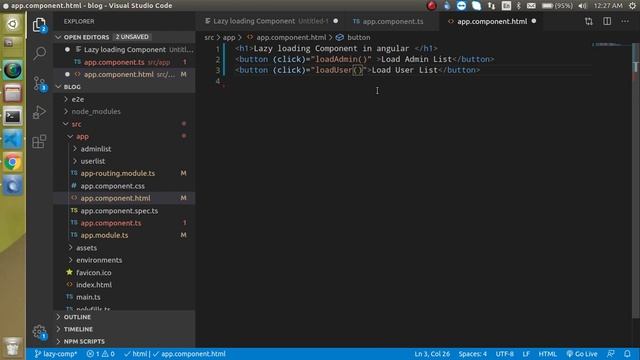
Task: Click the feedback icon in the status bar
Action: (611, 354)
